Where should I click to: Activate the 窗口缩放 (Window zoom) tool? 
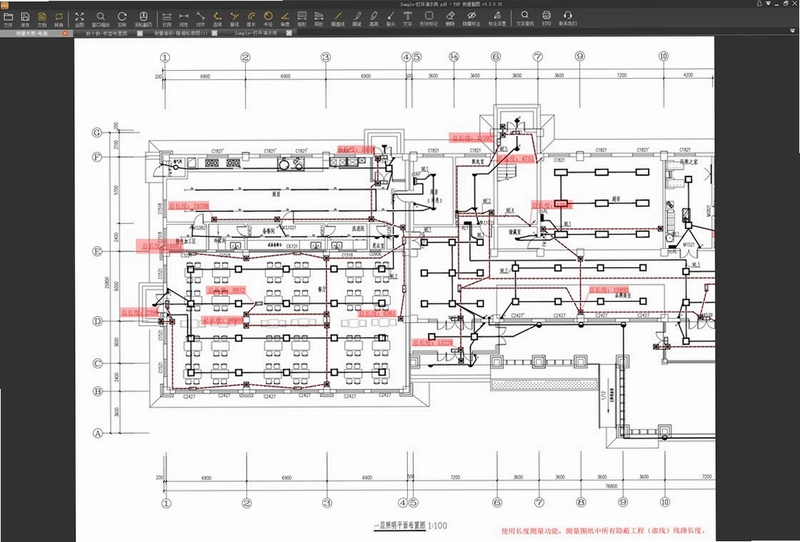coord(101,19)
